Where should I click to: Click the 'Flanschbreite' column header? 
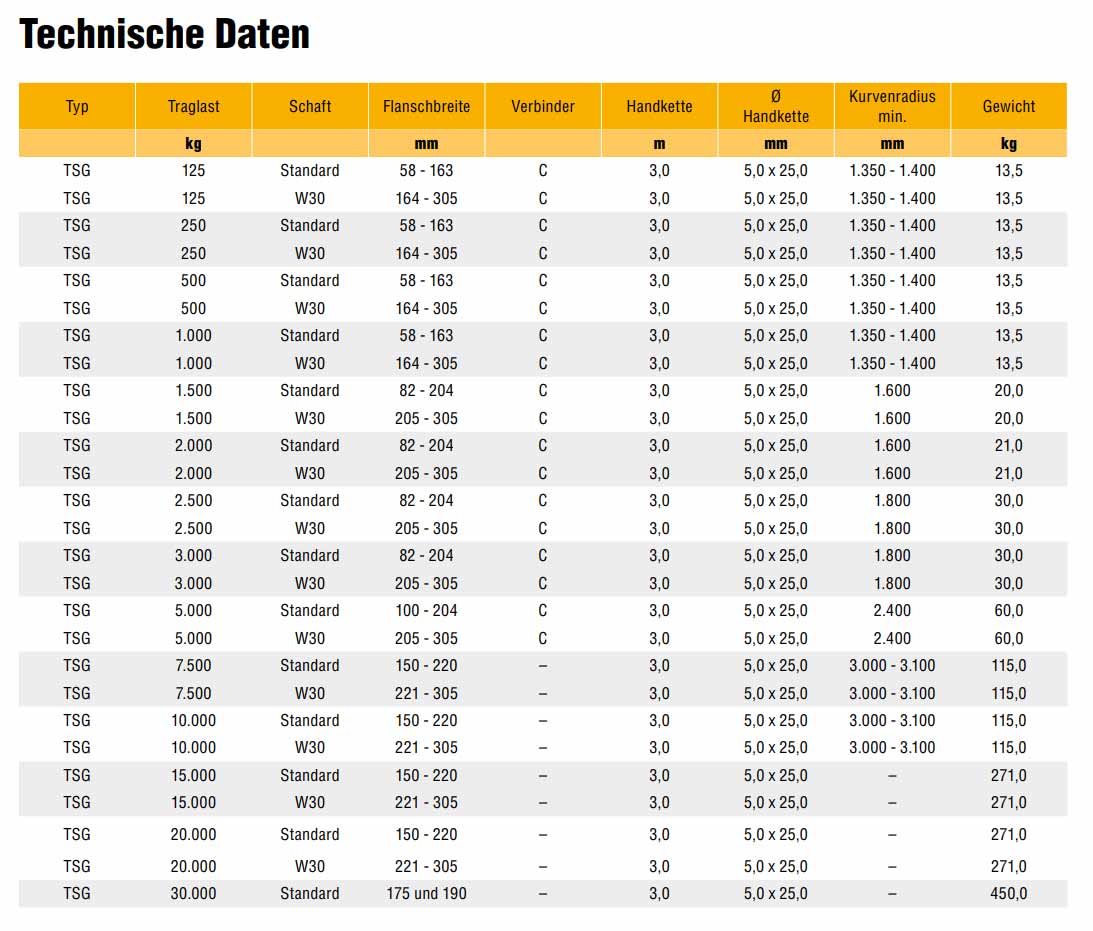(x=426, y=106)
